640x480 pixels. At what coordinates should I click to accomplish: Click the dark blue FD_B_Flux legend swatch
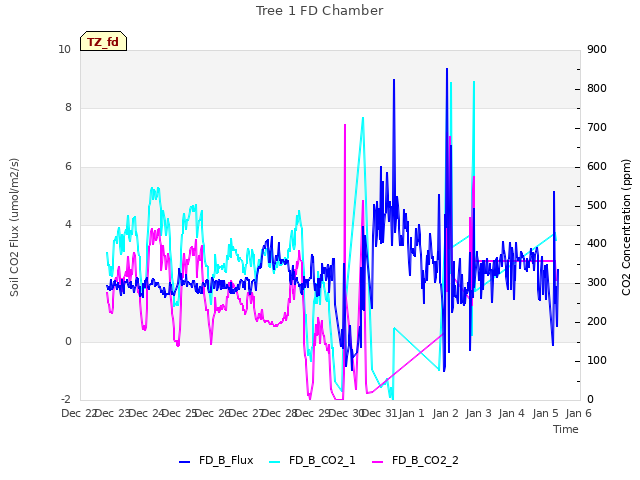pos(184,462)
